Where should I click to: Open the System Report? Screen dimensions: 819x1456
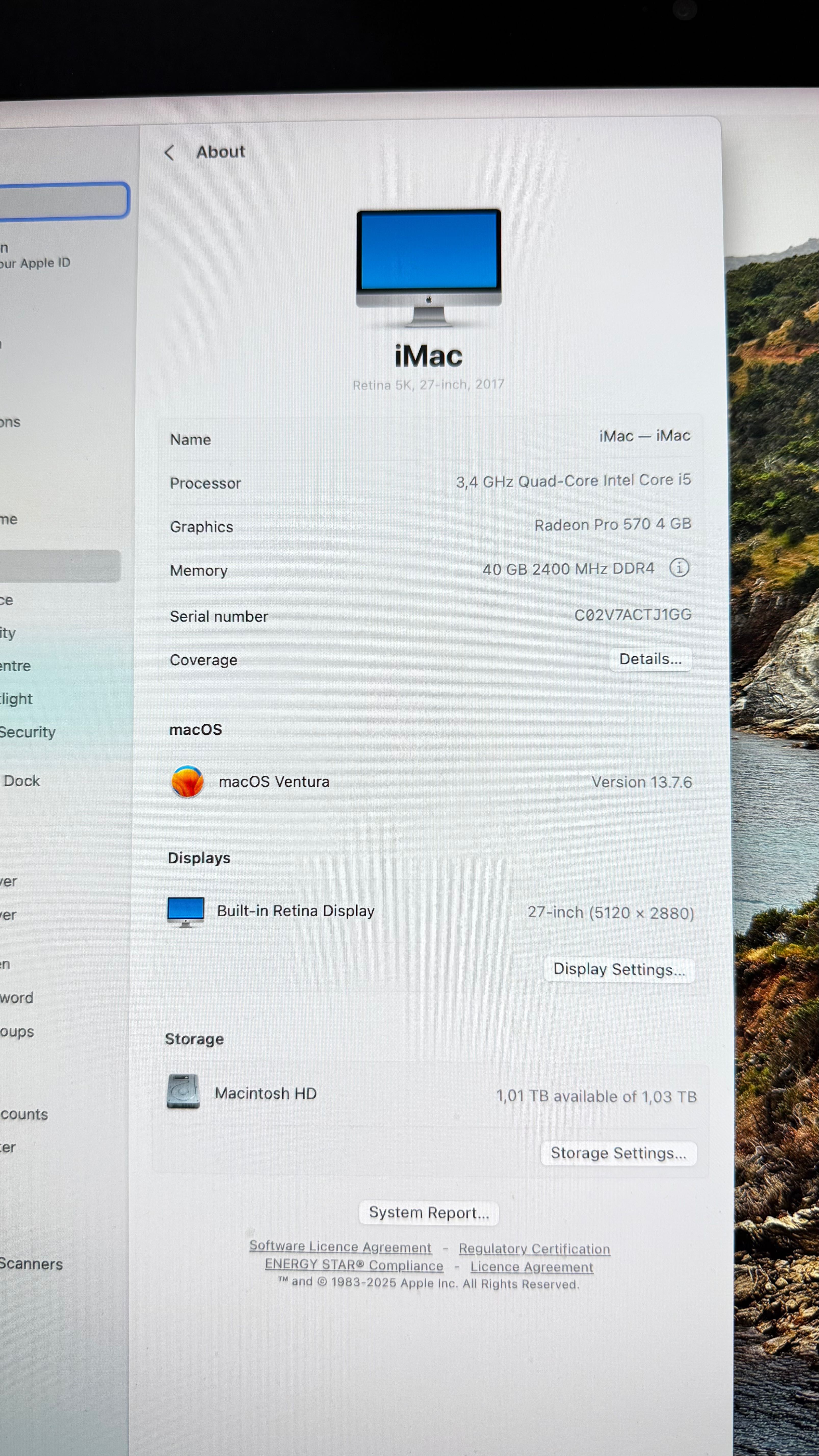(429, 1213)
